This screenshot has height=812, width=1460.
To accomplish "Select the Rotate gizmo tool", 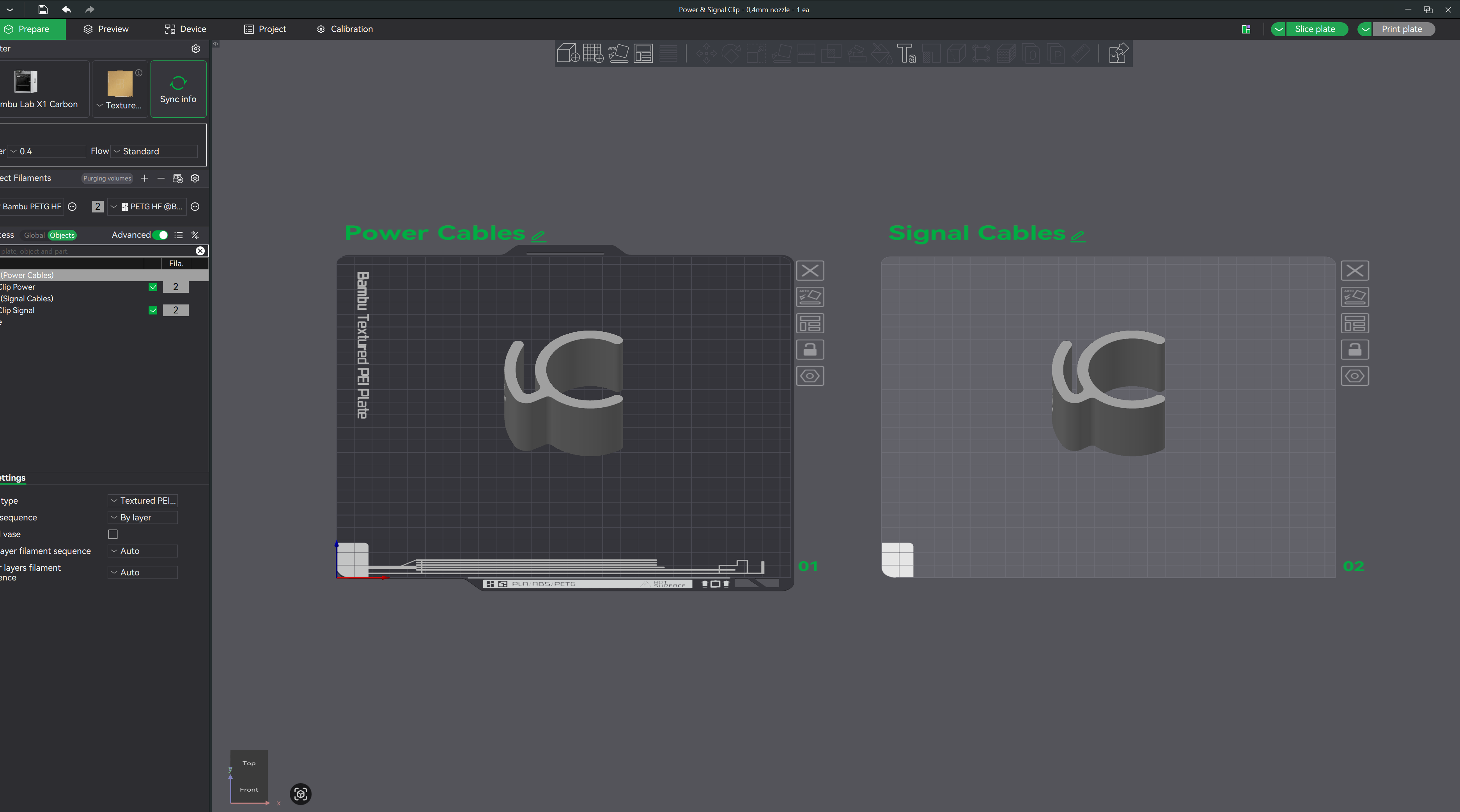I will [731, 53].
